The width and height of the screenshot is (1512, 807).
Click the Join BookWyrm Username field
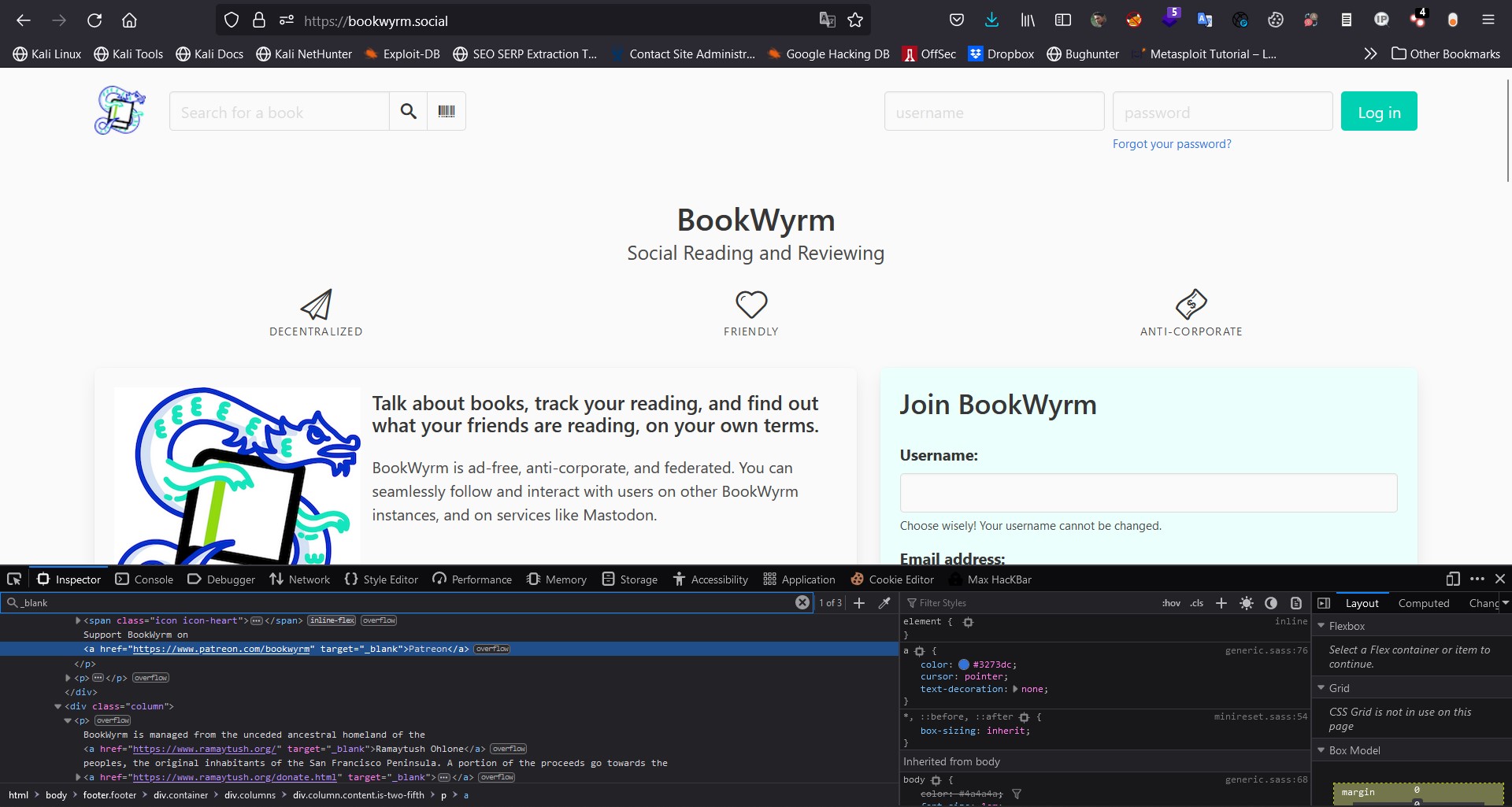(x=1148, y=493)
